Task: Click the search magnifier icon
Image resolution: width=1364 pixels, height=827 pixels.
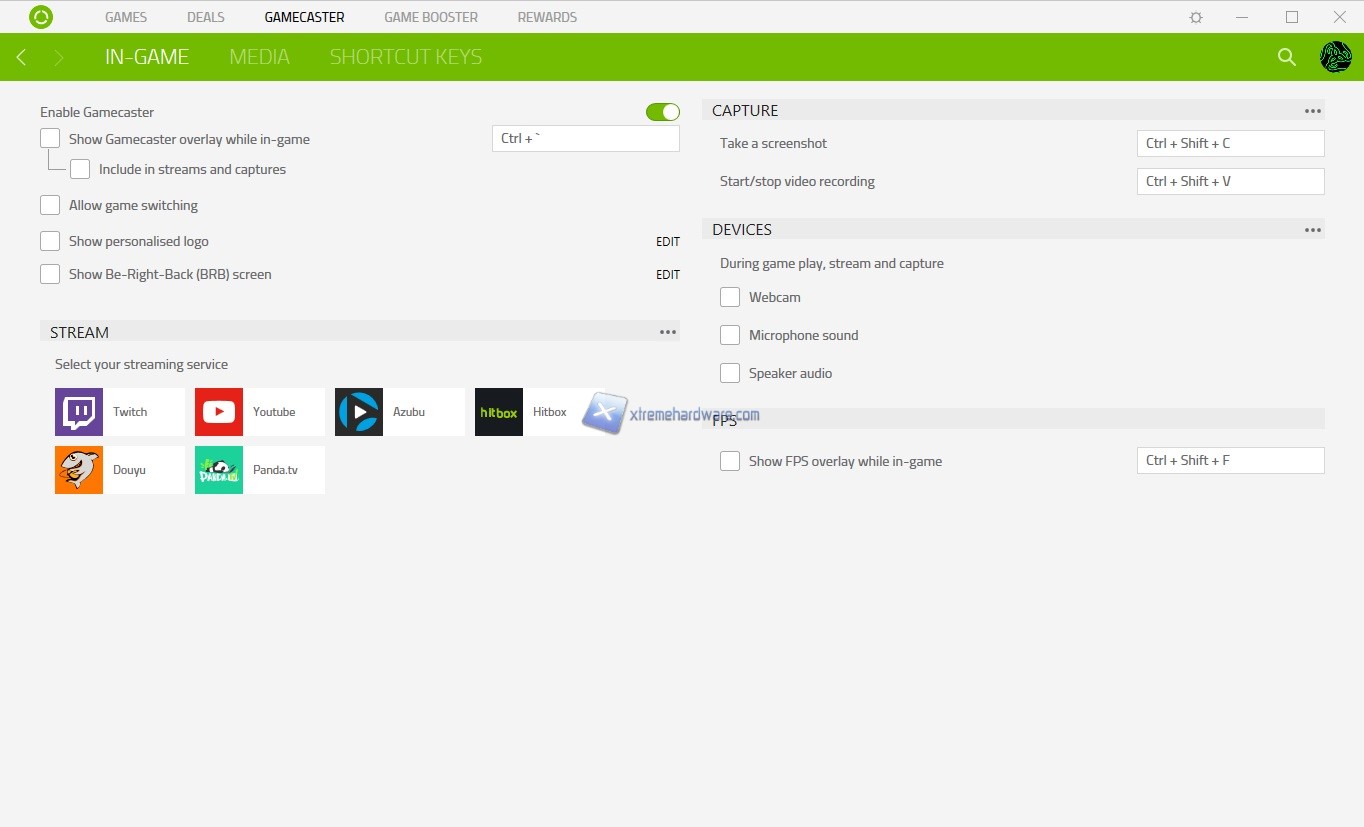Action: pyautogui.click(x=1287, y=57)
